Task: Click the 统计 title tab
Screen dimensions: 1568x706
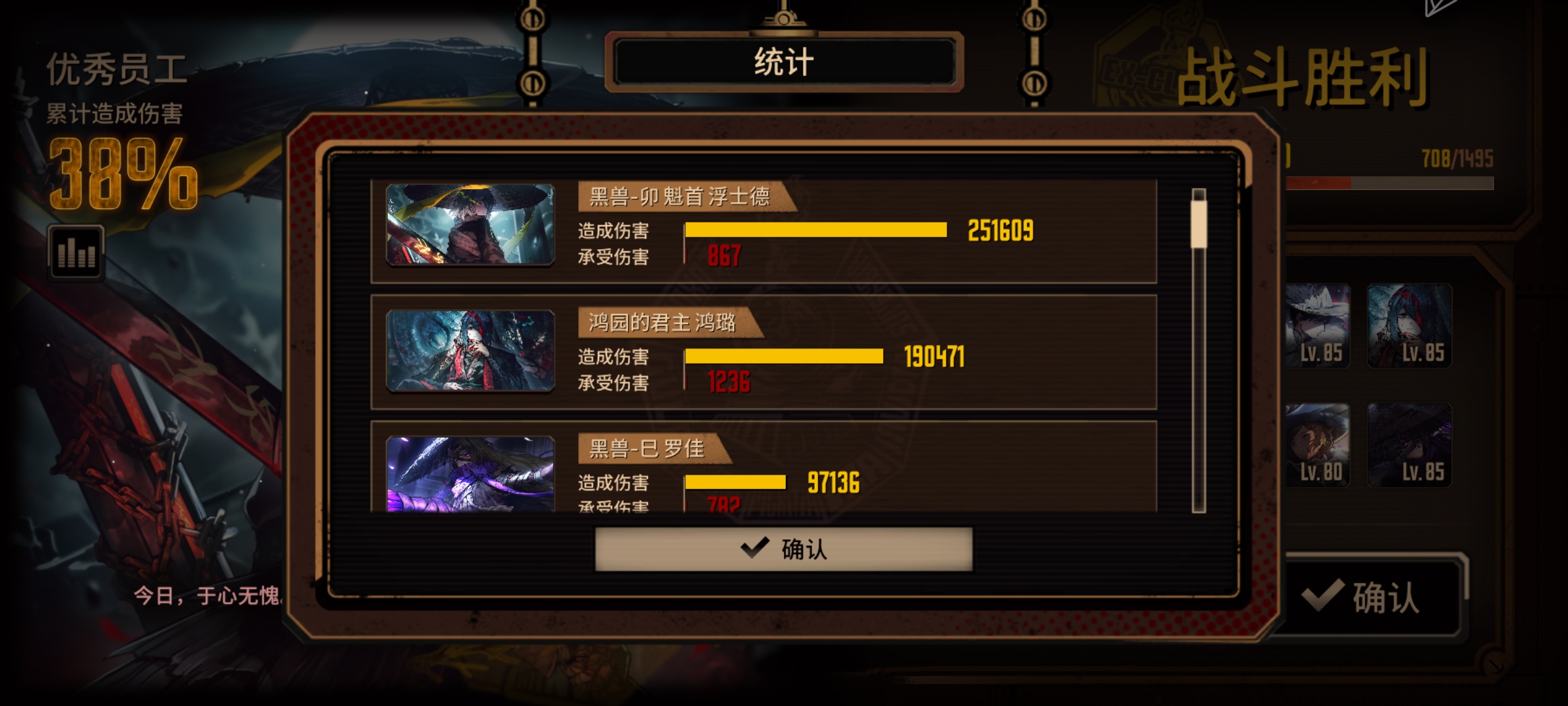Action: point(783,62)
